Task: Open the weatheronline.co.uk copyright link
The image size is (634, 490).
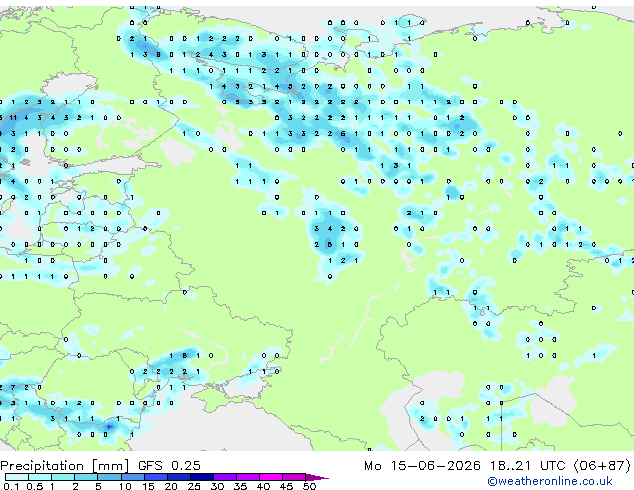Action: click(x=550, y=481)
